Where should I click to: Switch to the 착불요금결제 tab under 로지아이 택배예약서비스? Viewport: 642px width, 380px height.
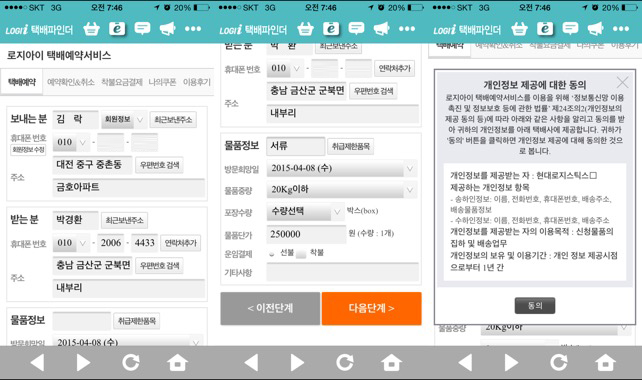pyautogui.click(x=122, y=82)
